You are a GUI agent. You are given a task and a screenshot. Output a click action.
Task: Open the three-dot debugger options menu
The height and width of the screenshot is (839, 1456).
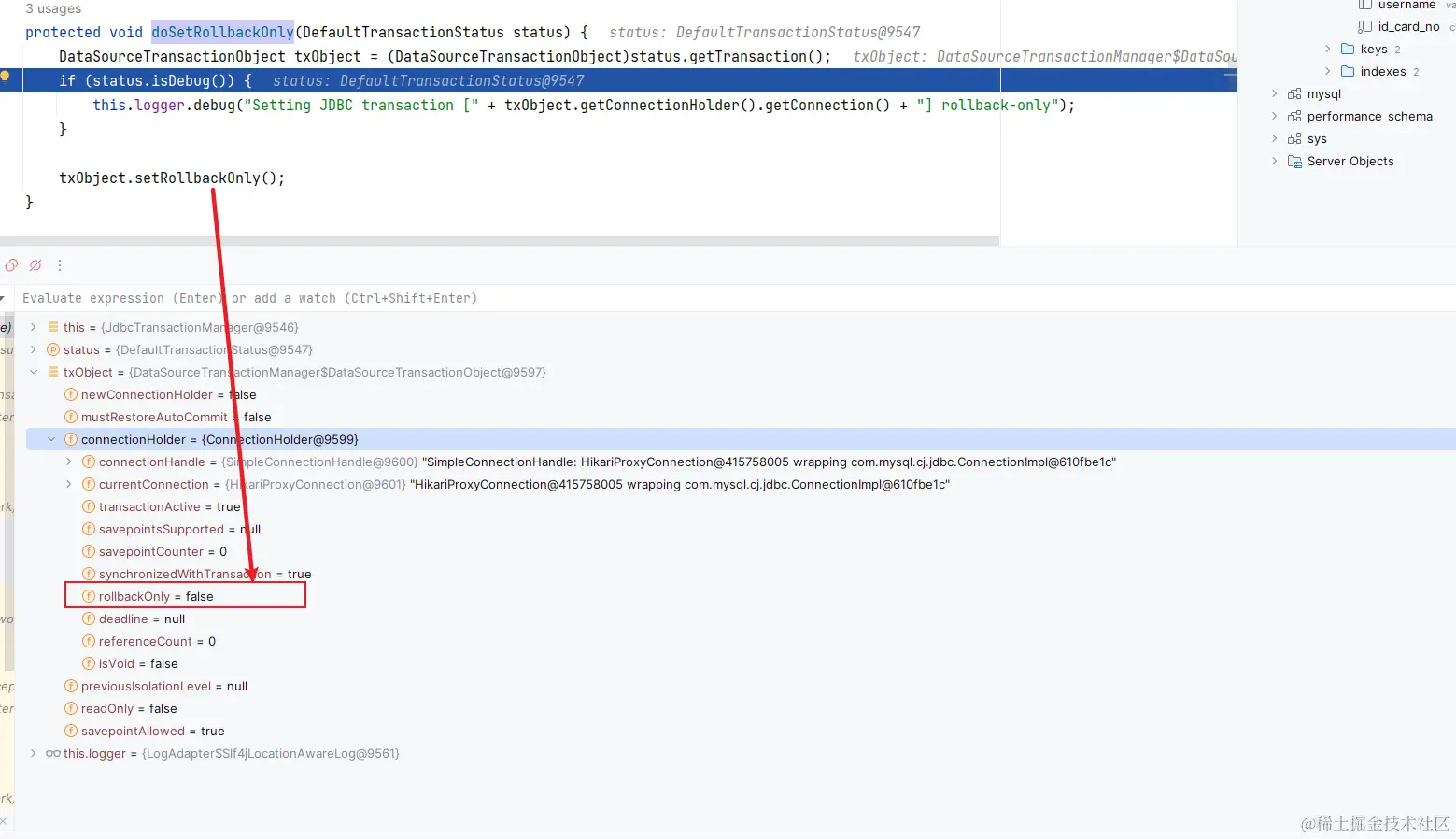60,265
